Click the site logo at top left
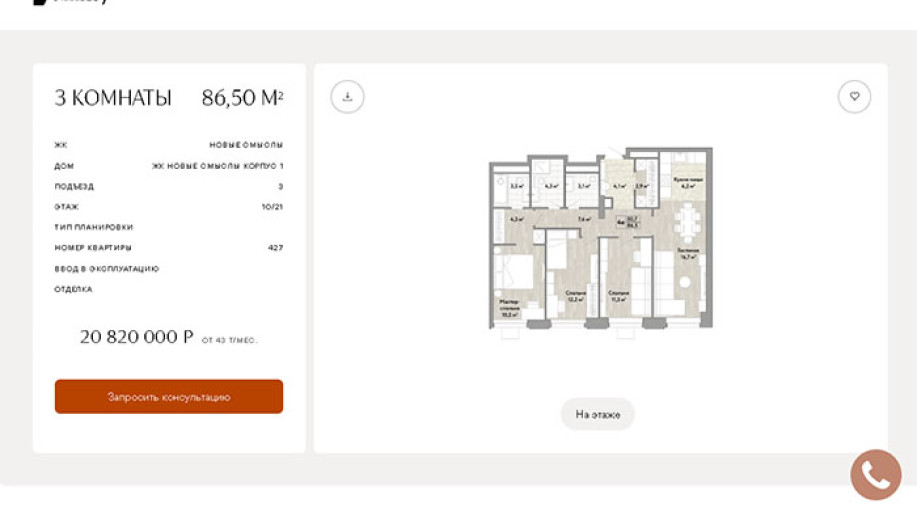 (x=40, y=3)
